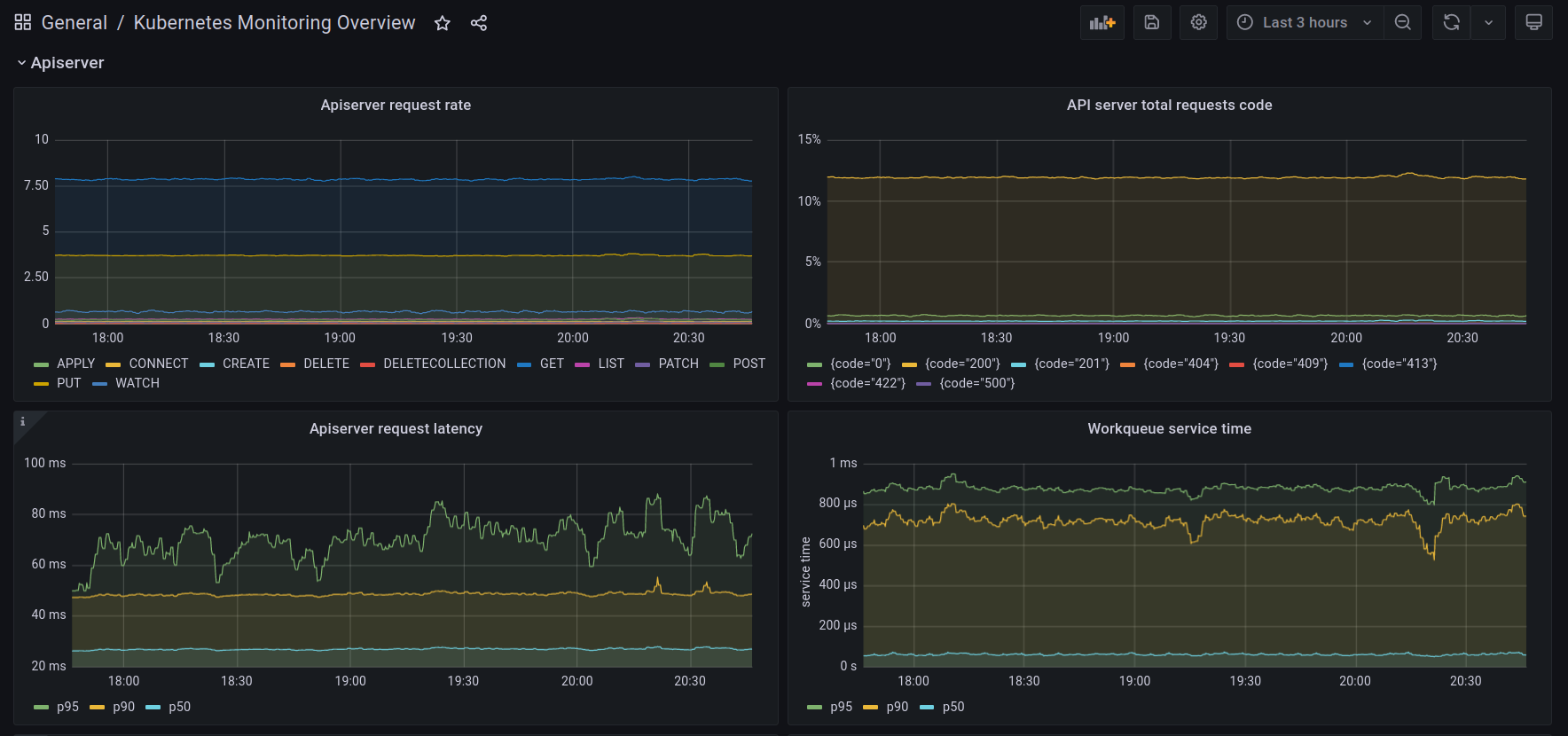Zoom out the time range
Screen dimensions: 1568x736
point(1402,23)
